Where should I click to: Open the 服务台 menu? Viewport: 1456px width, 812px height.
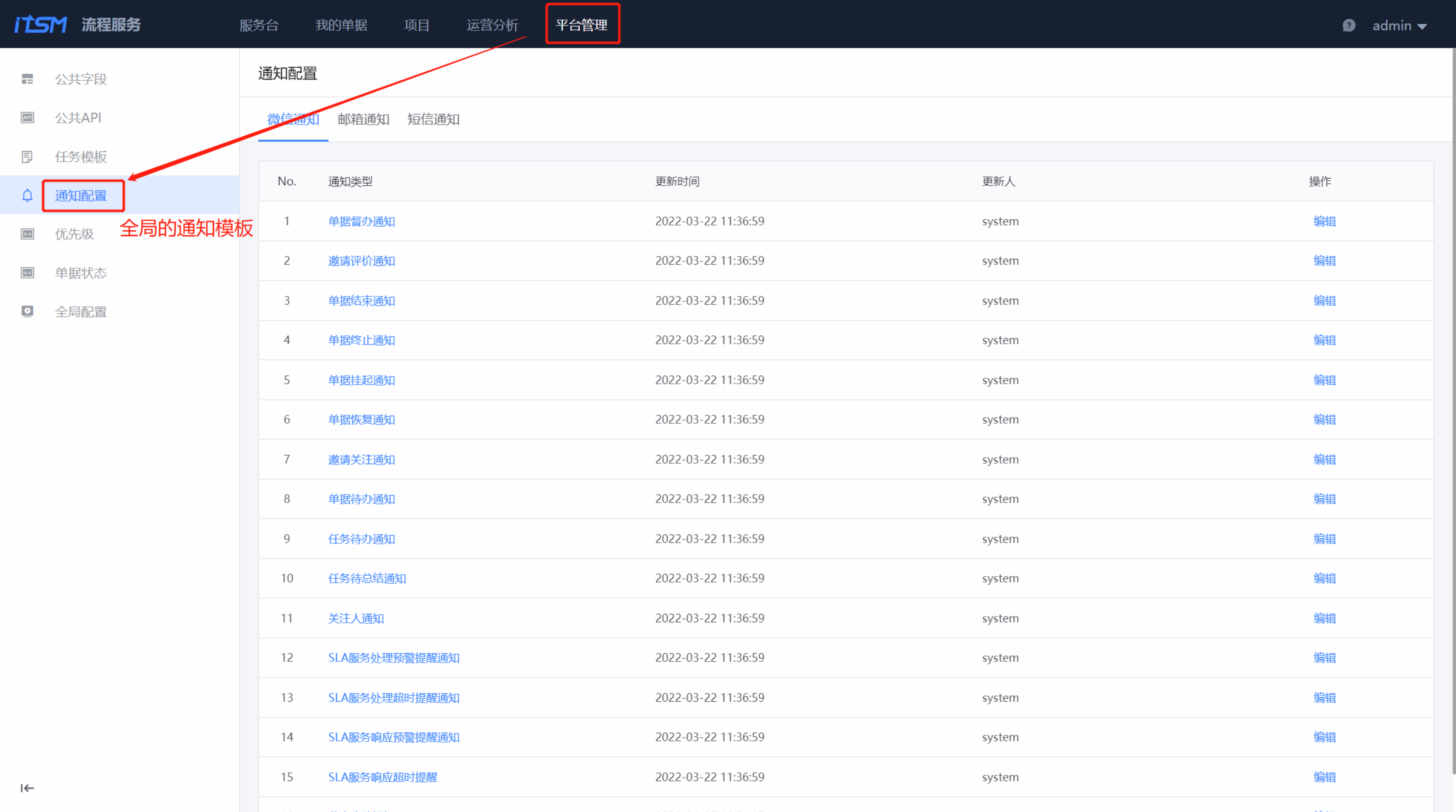coord(259,26)
